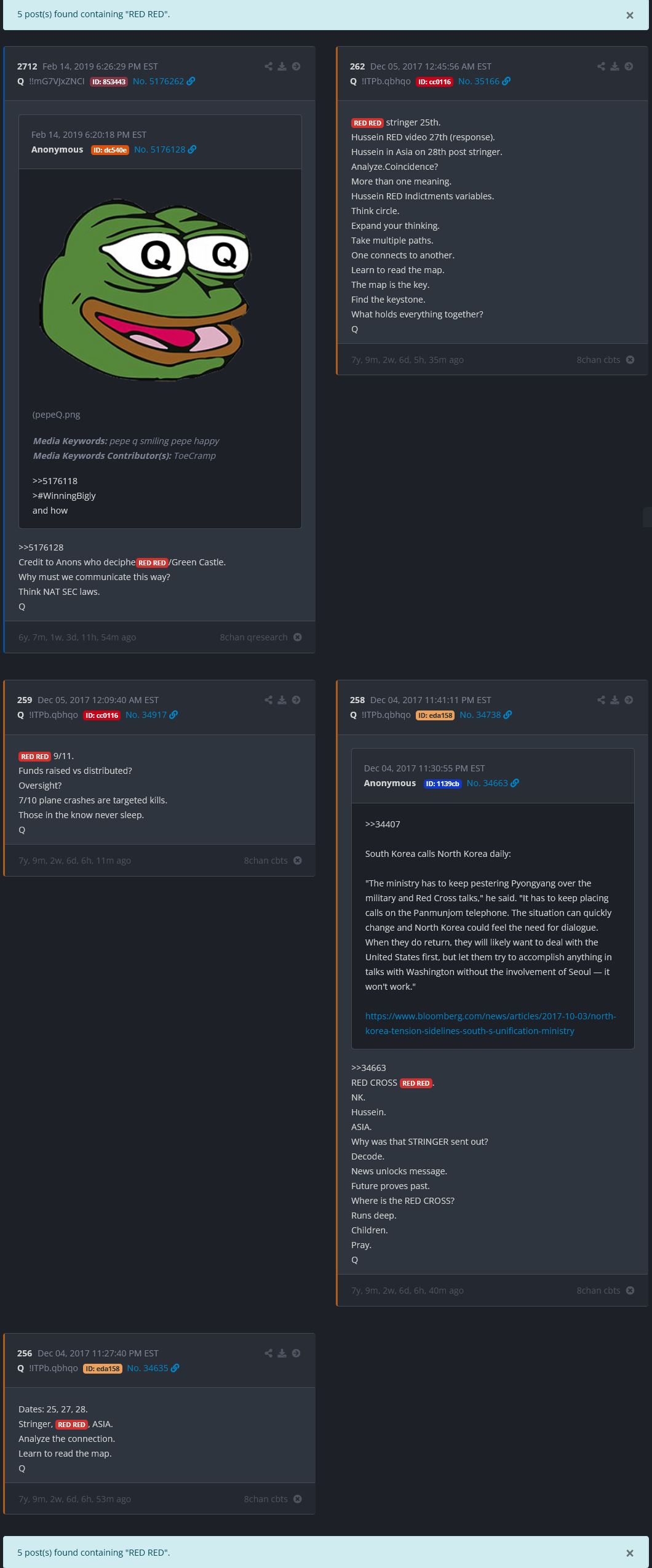Click share icon on post 258
The image size is (652, 1568).
(601, 700)
